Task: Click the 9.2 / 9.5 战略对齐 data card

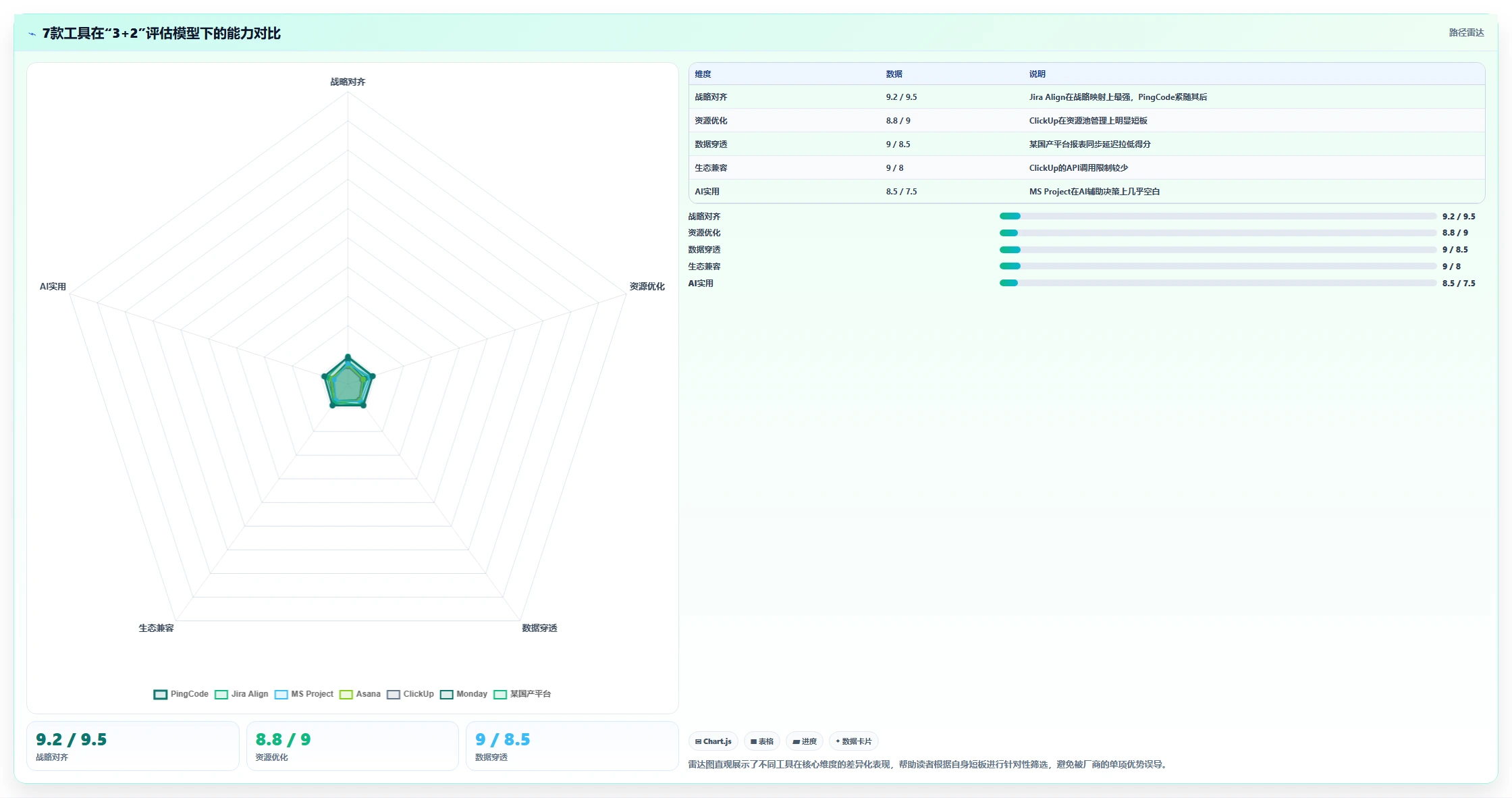Action: pyautogui.click(x=133, y=746)
